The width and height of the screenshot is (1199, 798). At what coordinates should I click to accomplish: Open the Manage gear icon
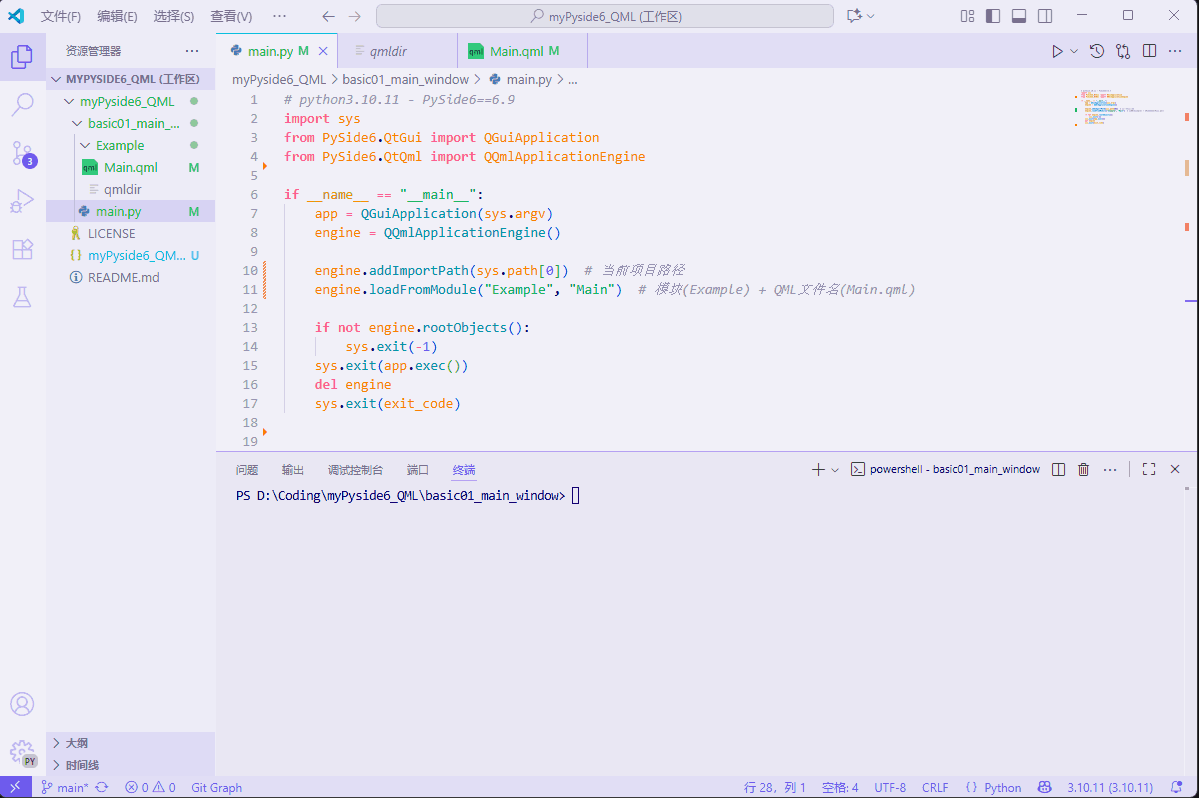tap(22, 752)
